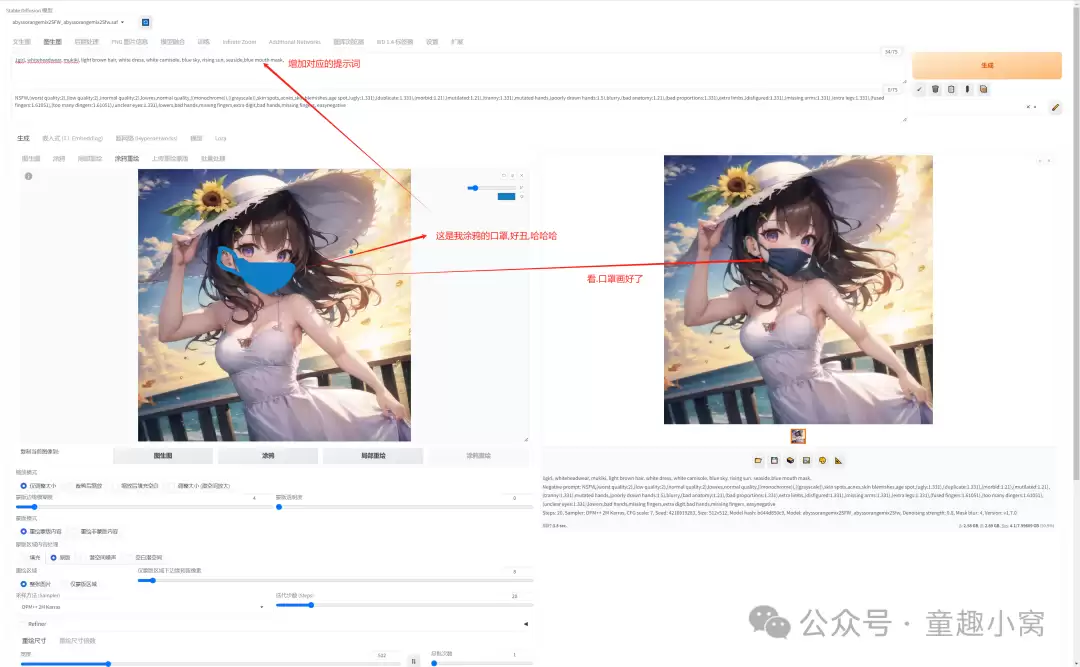The height and width of the screenshot is (667, 1080).
Task: Switch to the 后期处理 tab
Action: click(87, 42)
